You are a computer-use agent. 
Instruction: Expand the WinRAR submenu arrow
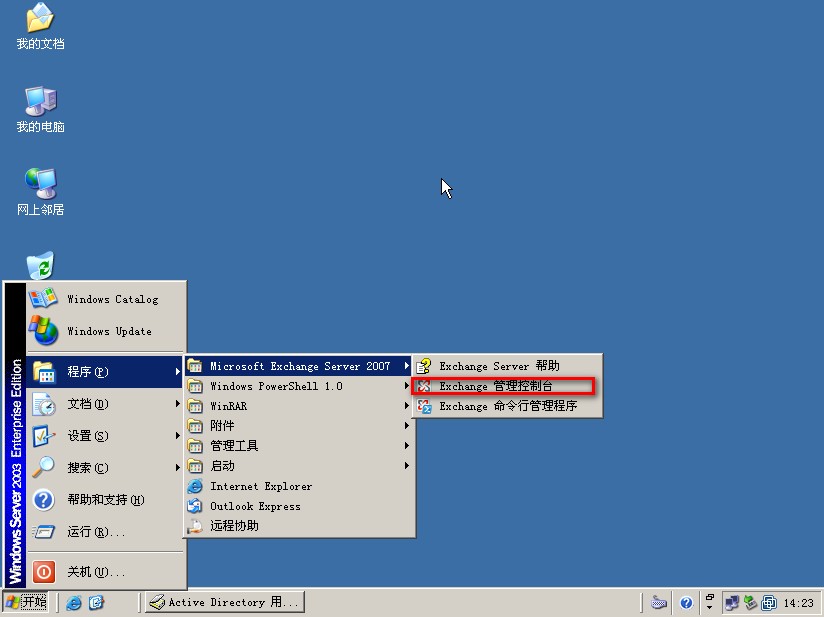tap(407, 406)
